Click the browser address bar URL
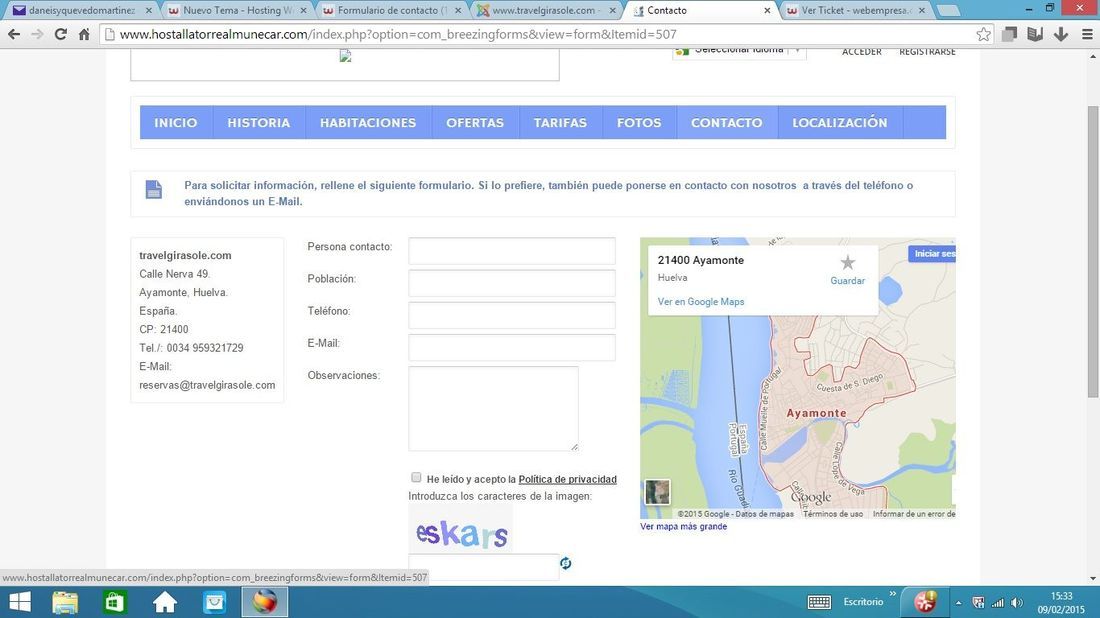1100x618 pixels. tap(398, 34)
